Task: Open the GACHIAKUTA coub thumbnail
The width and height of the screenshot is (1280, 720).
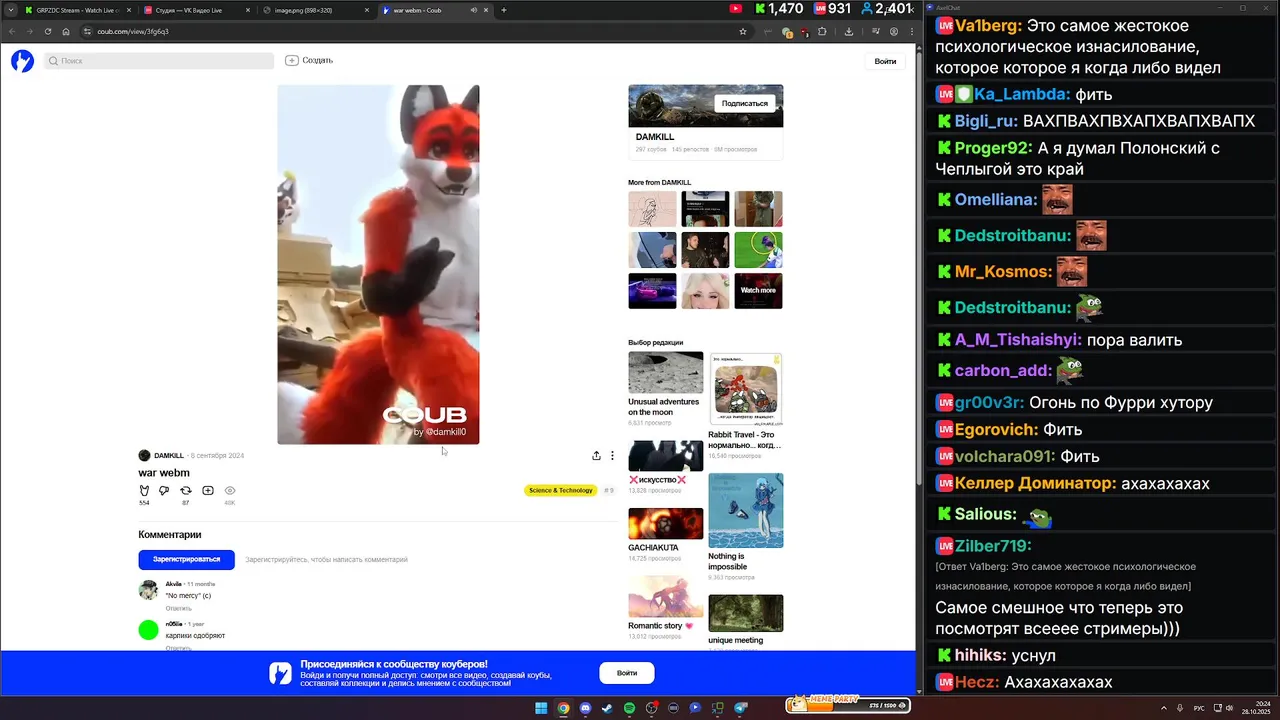Action: click(x=665, y=524)
